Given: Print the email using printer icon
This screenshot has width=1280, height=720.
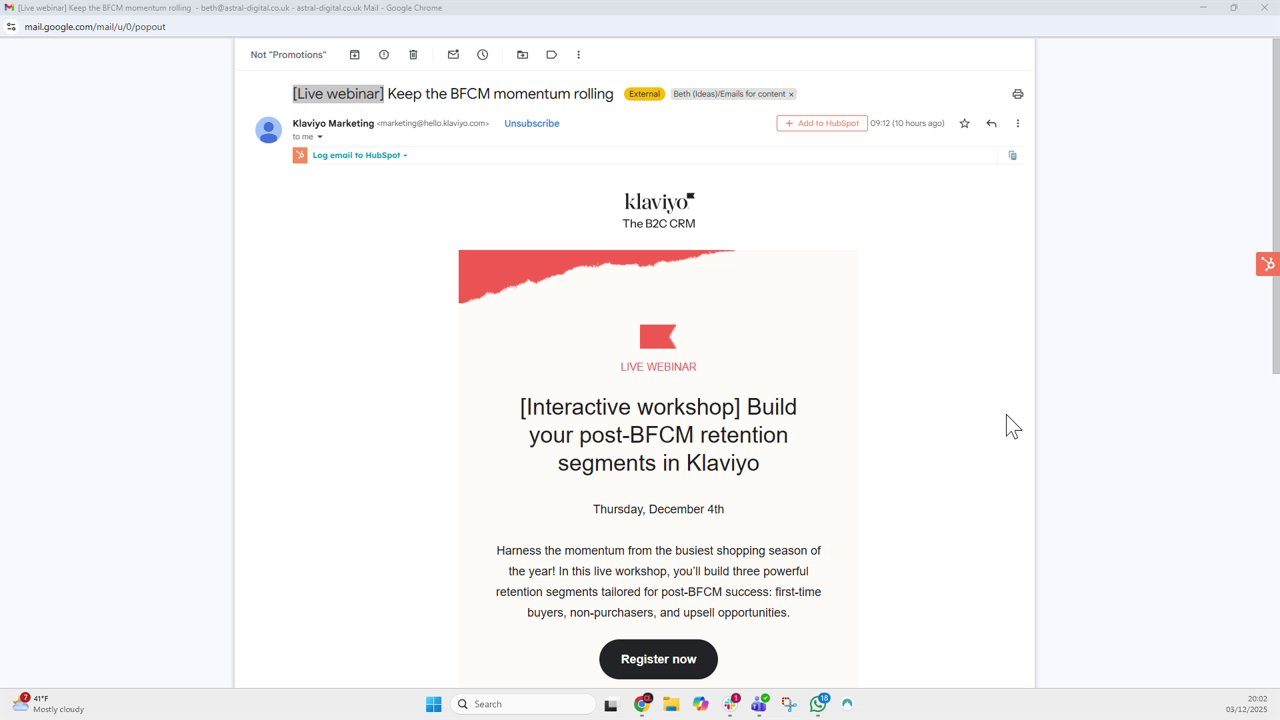Looking at the screenshot, I should (x=1018, y=94).
